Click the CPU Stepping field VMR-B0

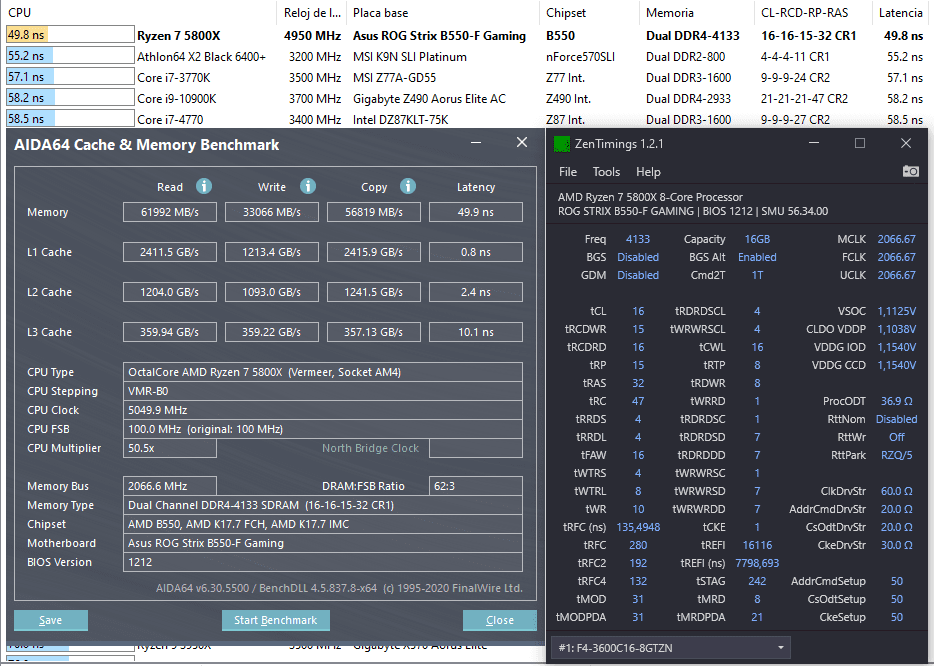click(x=323, y=391)
